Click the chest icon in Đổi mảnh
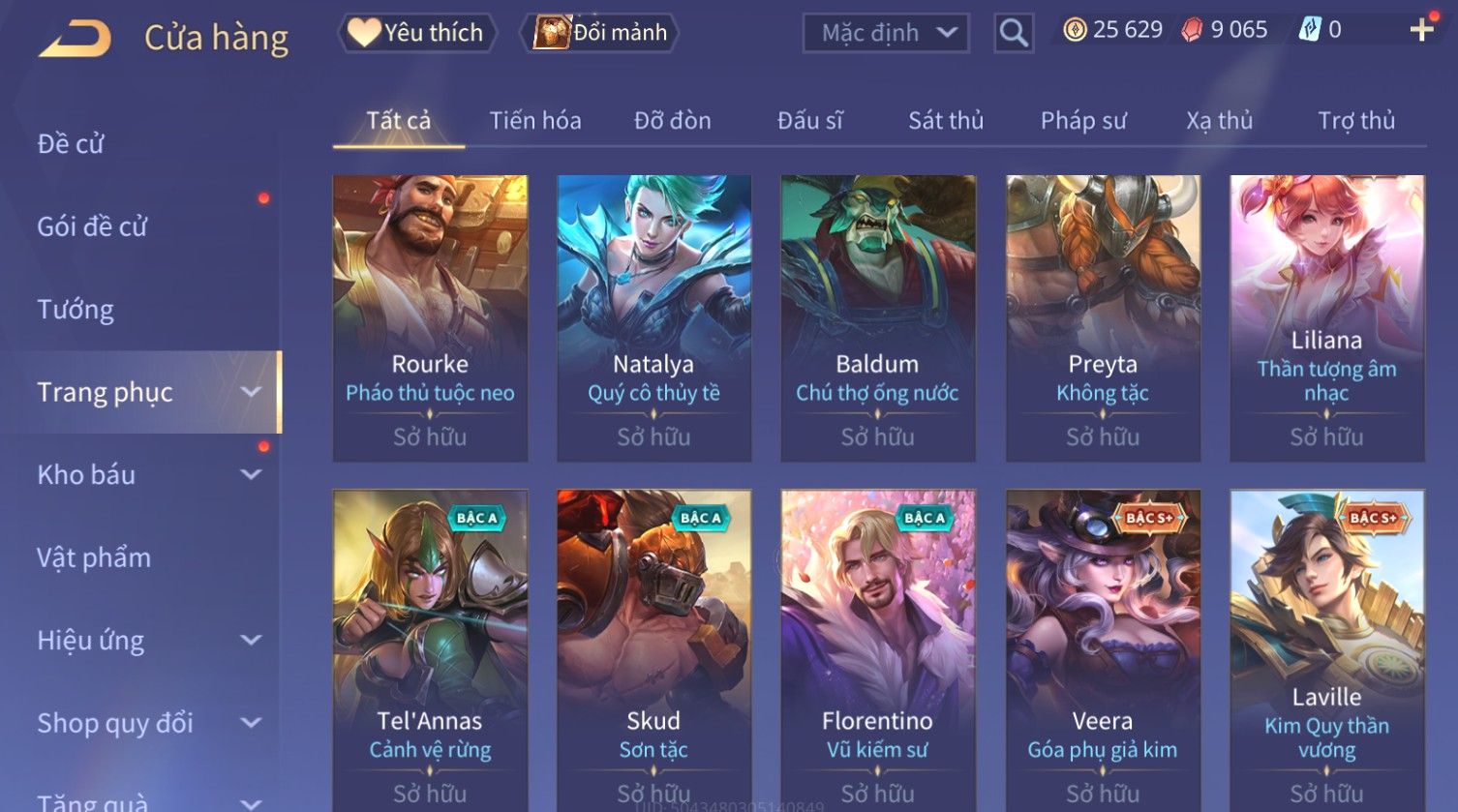This screenshot has width=1458, height=812. pos(552,32)
